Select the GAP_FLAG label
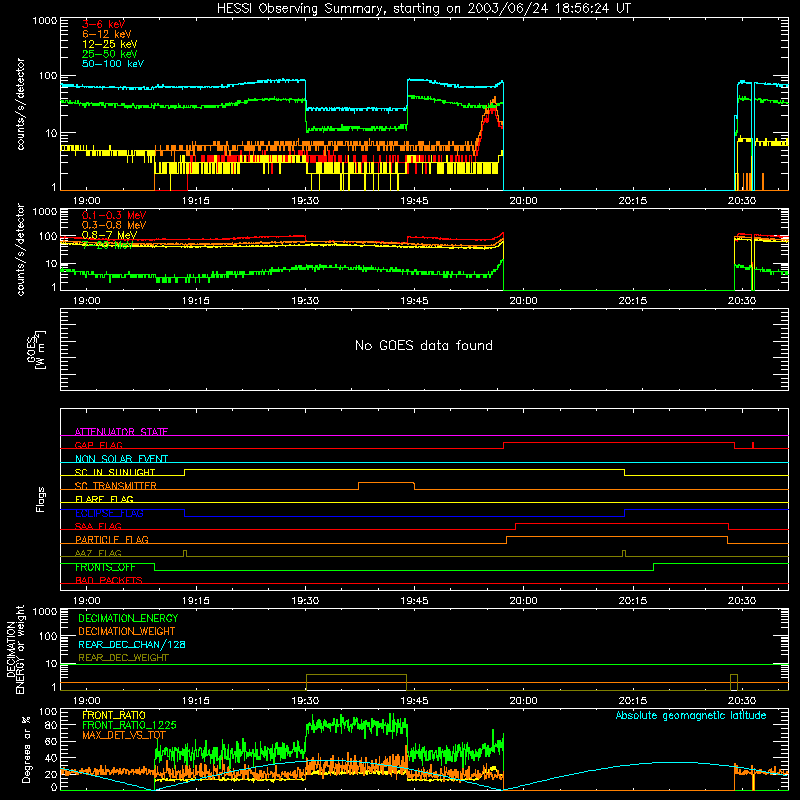 point(98,445)
